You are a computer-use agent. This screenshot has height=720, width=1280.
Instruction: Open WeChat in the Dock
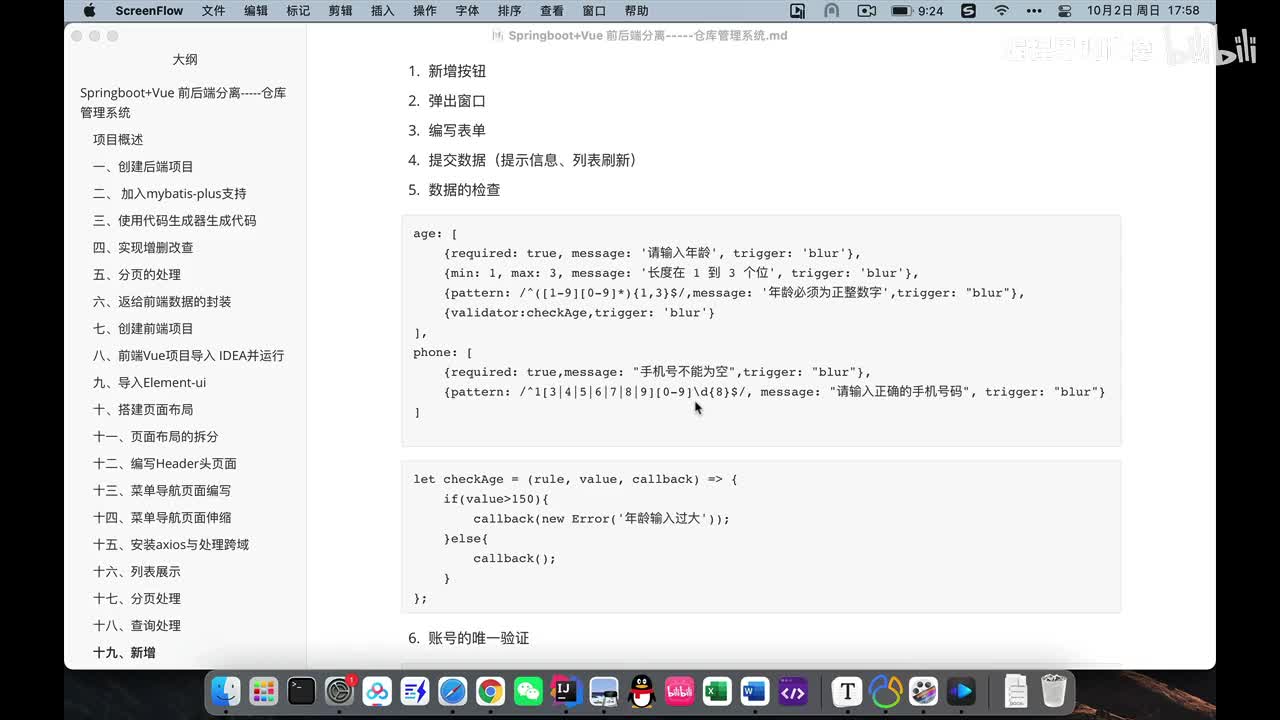tap(528, 691)
